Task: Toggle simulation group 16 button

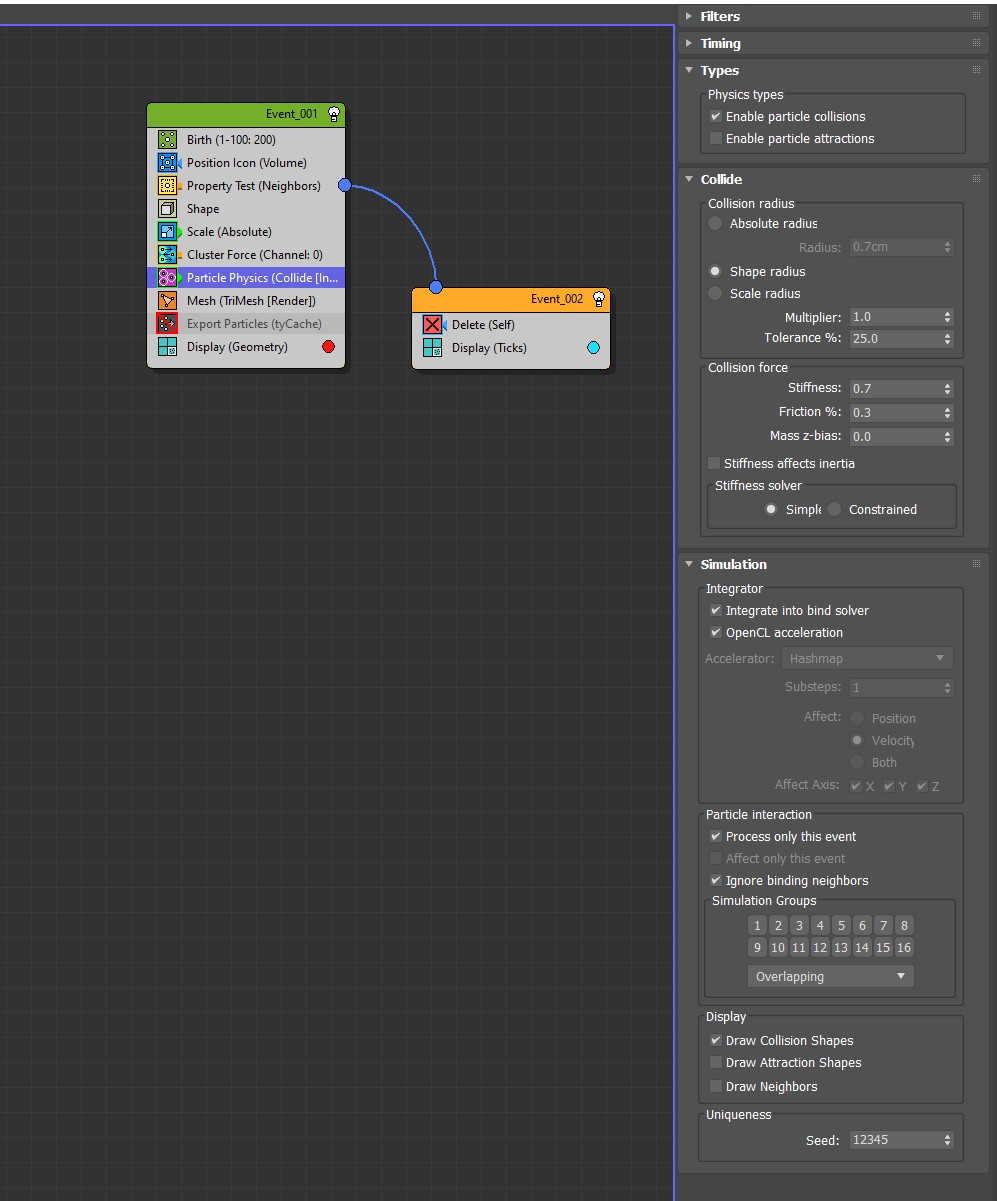Action: tap(904, 948)
